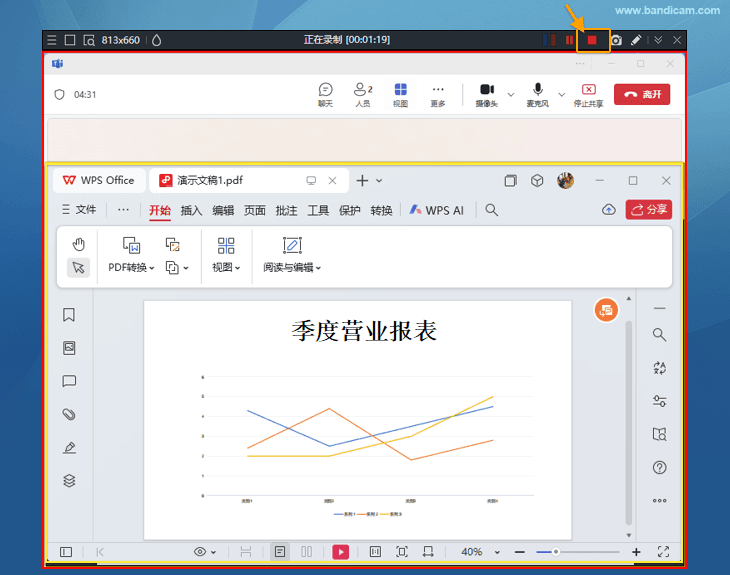Viewport: 730px width, 575px height.
Task: Select the Hand pan tool
Action: coord(78,244)
